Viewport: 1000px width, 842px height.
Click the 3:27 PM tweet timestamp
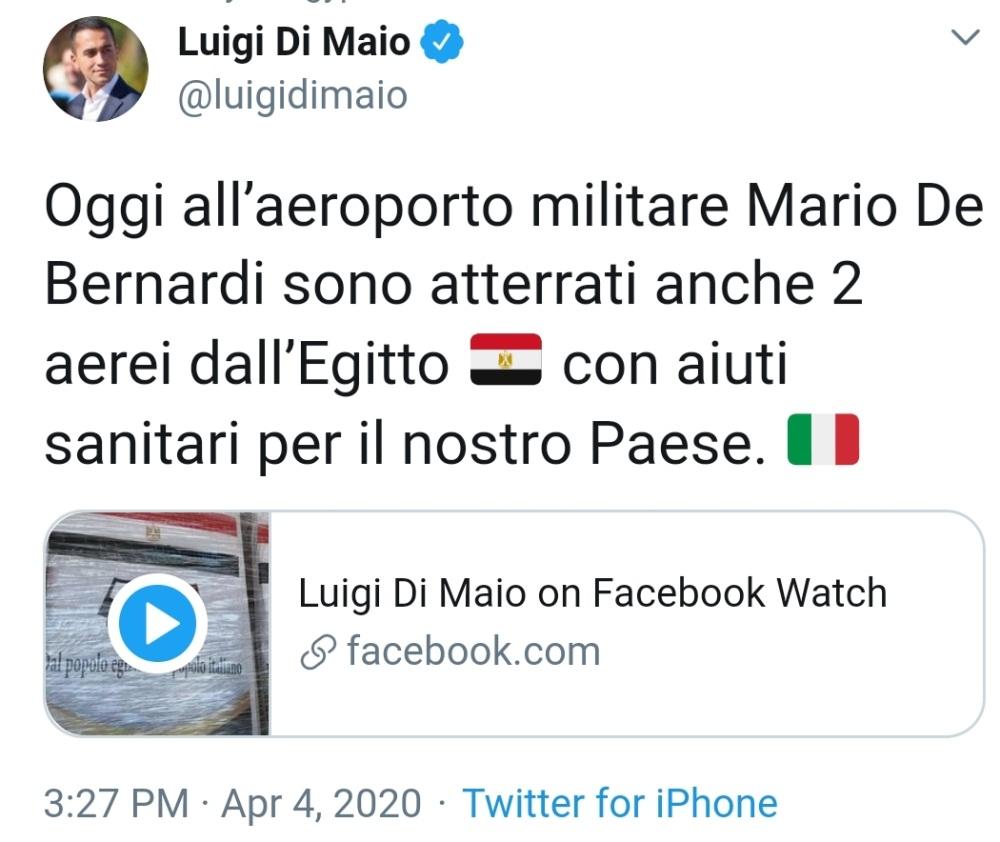pos(117,803)
